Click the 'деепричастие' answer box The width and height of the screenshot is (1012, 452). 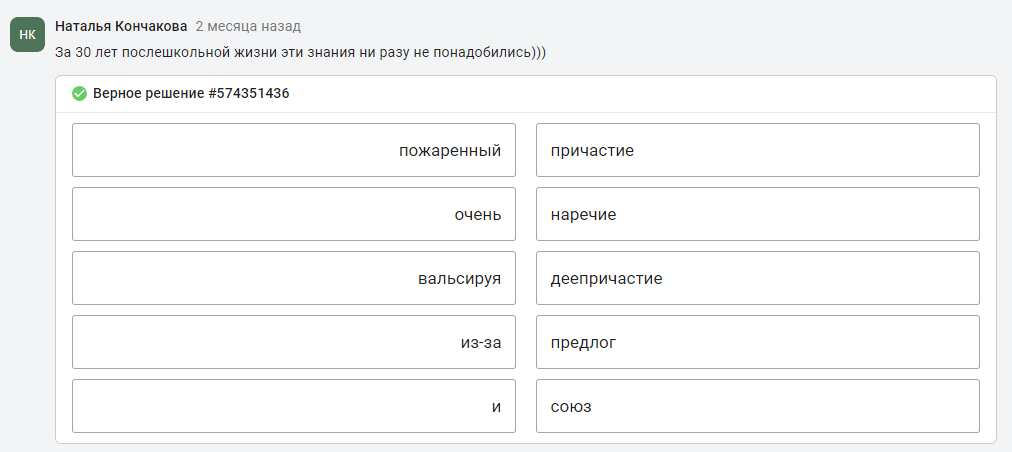point(758,278)
